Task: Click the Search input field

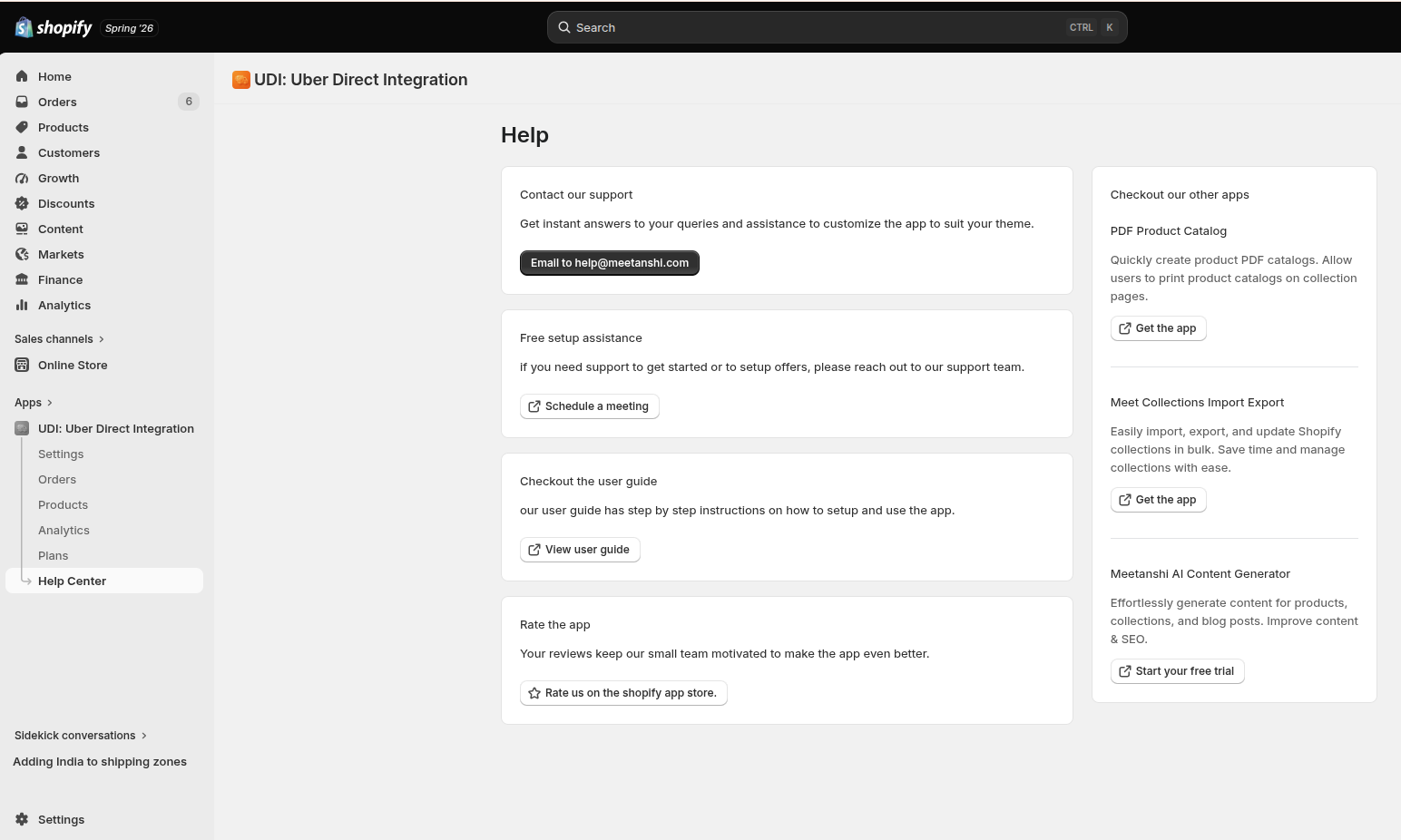Action: 838,27
